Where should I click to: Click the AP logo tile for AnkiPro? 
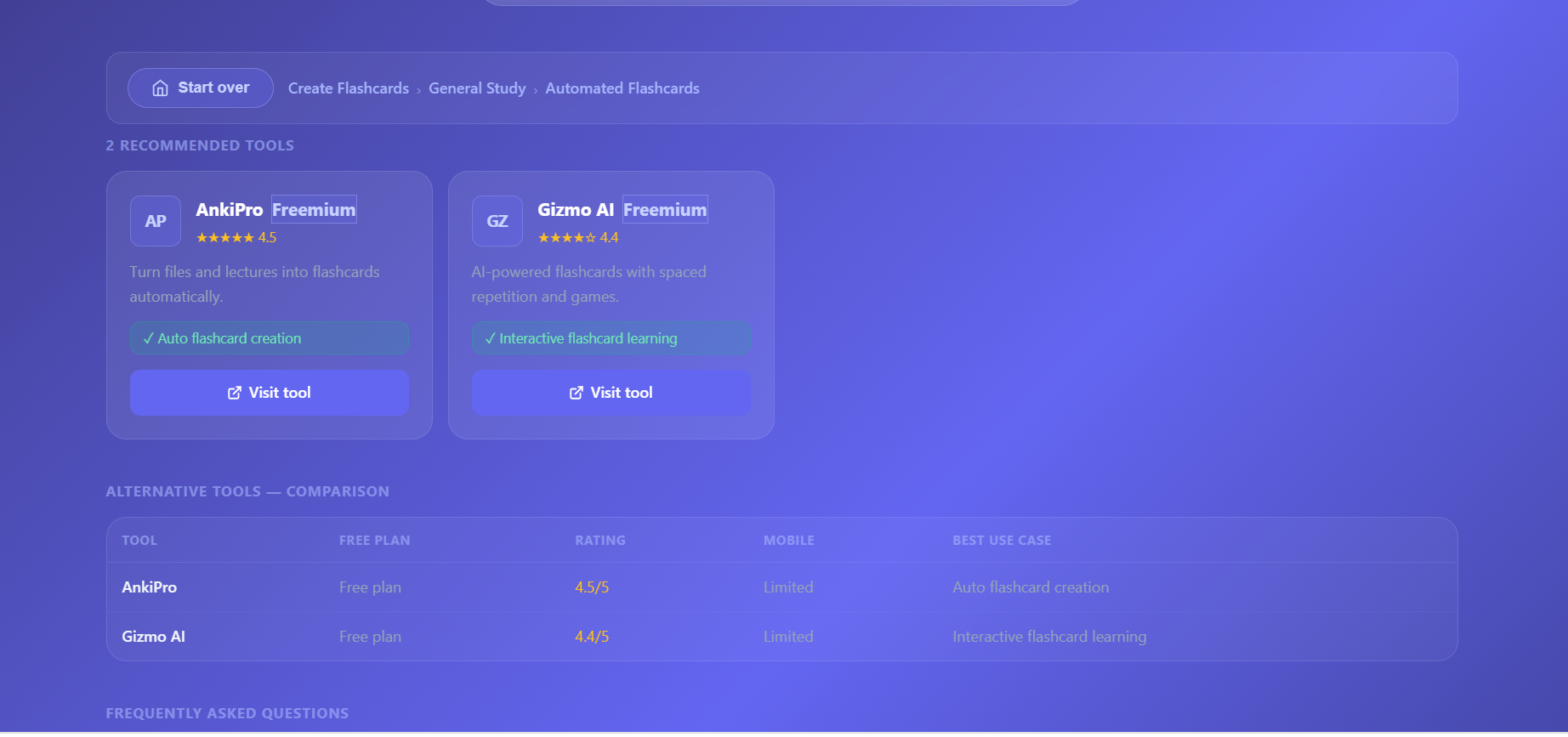pyautogui.click(x=156, y=221)
